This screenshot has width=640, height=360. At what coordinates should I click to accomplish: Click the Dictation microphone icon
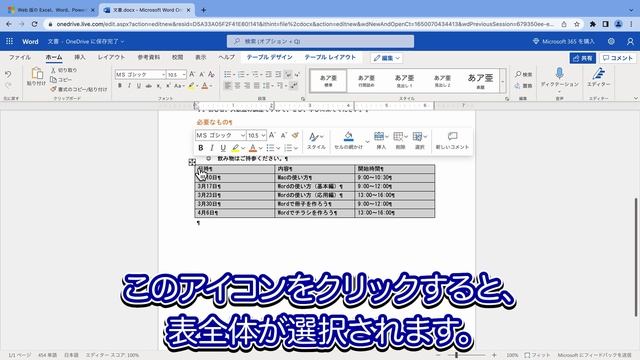click(x=559, y=73)
